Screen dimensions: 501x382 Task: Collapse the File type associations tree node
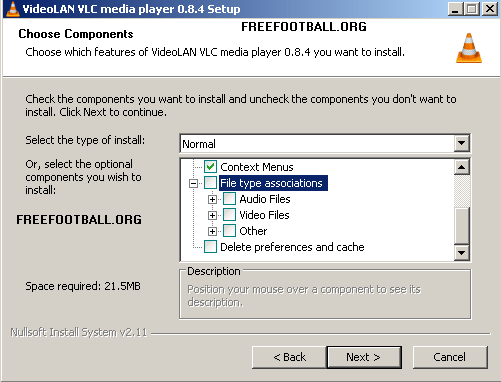point(193,183)
